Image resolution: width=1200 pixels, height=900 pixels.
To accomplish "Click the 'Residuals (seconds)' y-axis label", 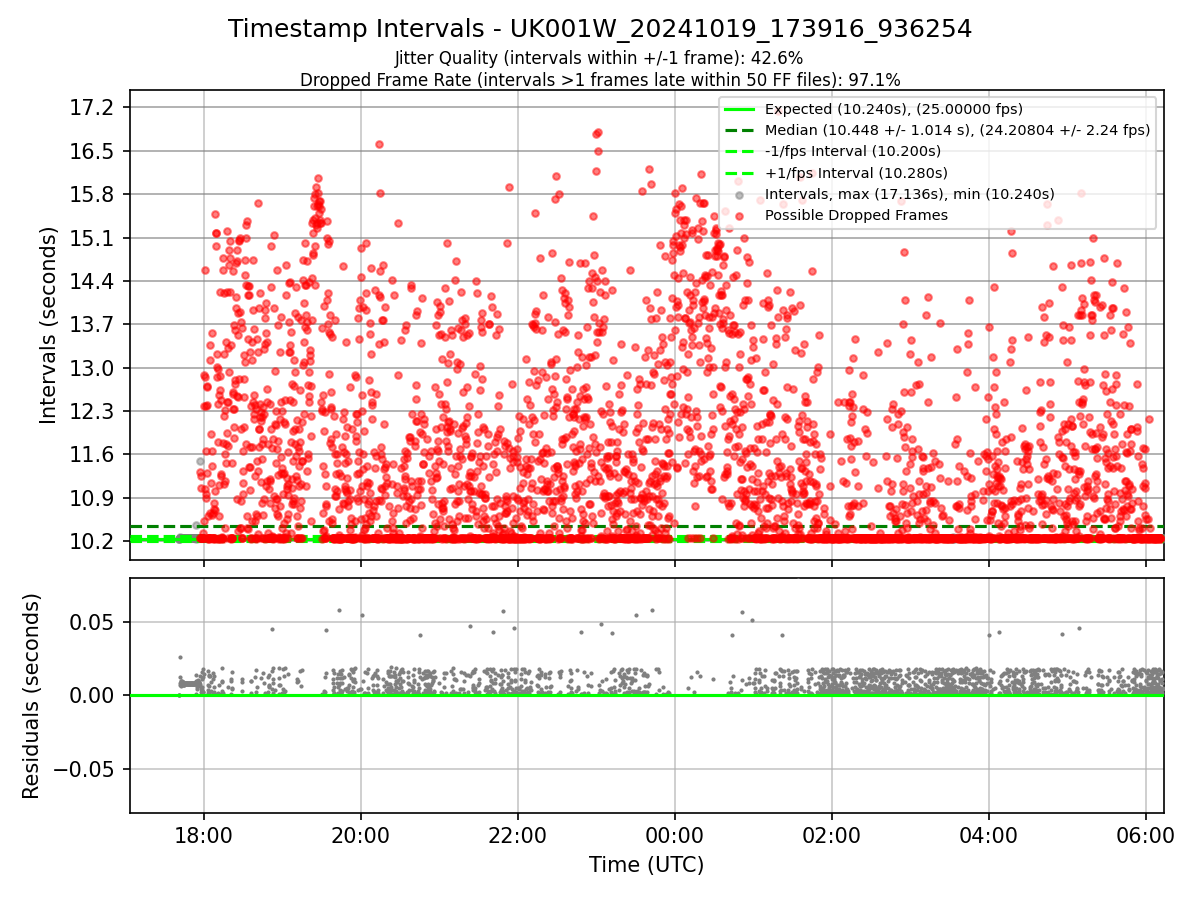I will click(31, 696).
